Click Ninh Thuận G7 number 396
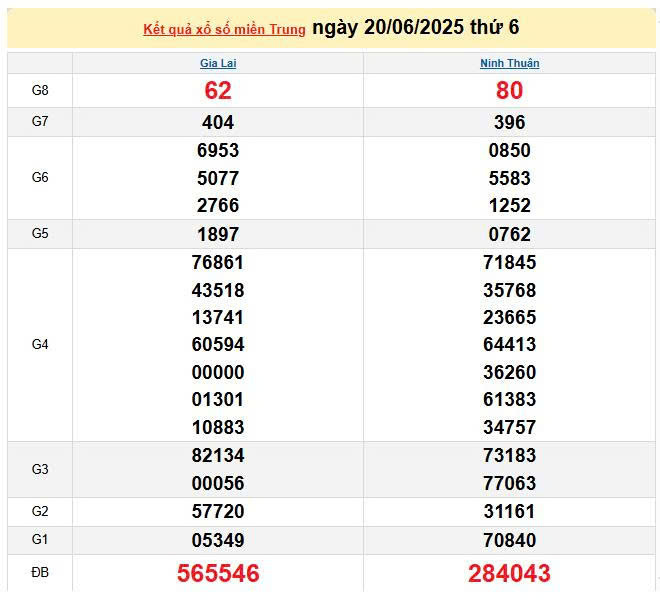 (x=509, y=122)
